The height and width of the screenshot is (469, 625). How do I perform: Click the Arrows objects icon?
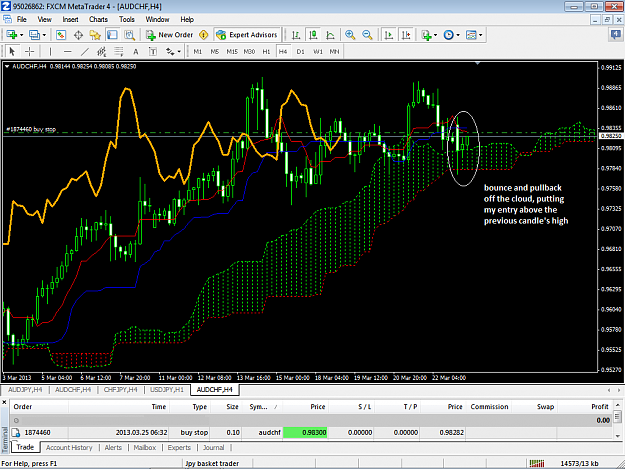(x=170, y=51)
